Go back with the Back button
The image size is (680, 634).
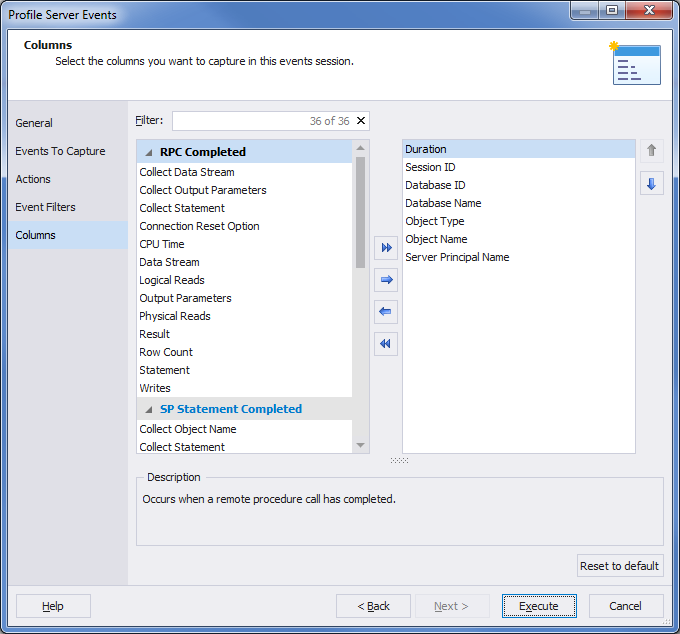coord(373,606)
